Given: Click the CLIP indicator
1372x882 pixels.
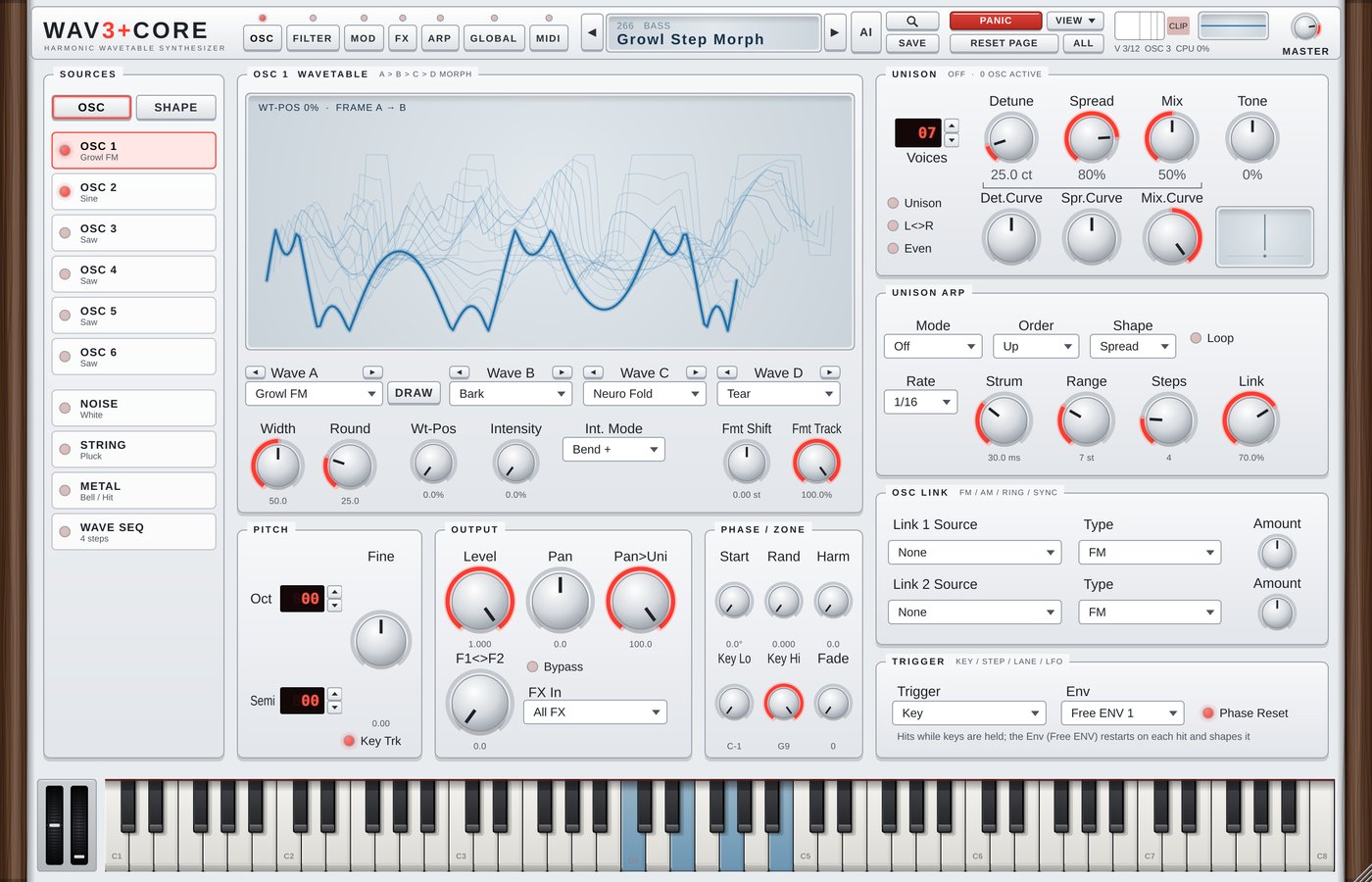Looking at the screenshot, I should tap(1178, 25).
